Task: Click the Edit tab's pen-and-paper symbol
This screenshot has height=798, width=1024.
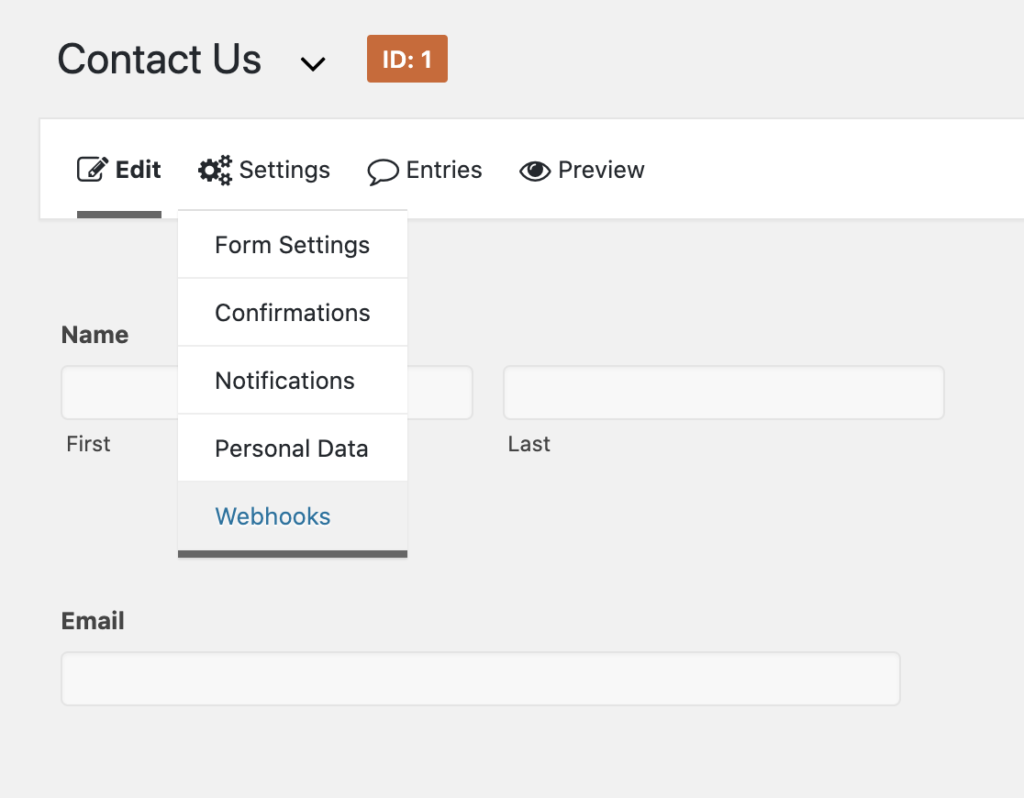Action: [92, 169]
